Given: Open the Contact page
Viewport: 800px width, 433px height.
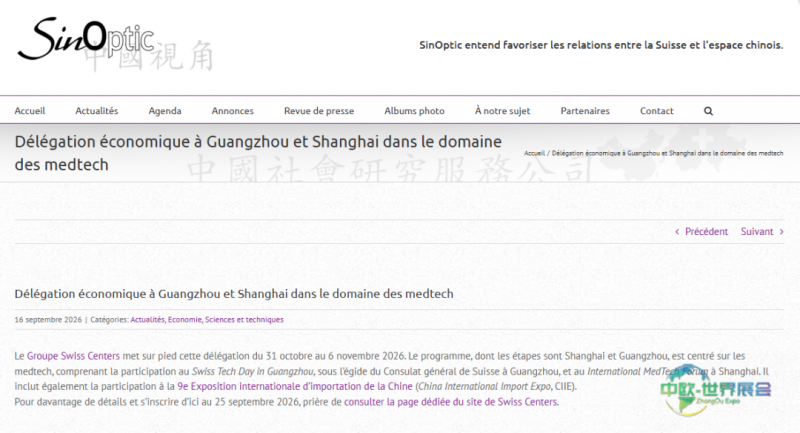Looking at the screenshot, I should click(657, 111).
